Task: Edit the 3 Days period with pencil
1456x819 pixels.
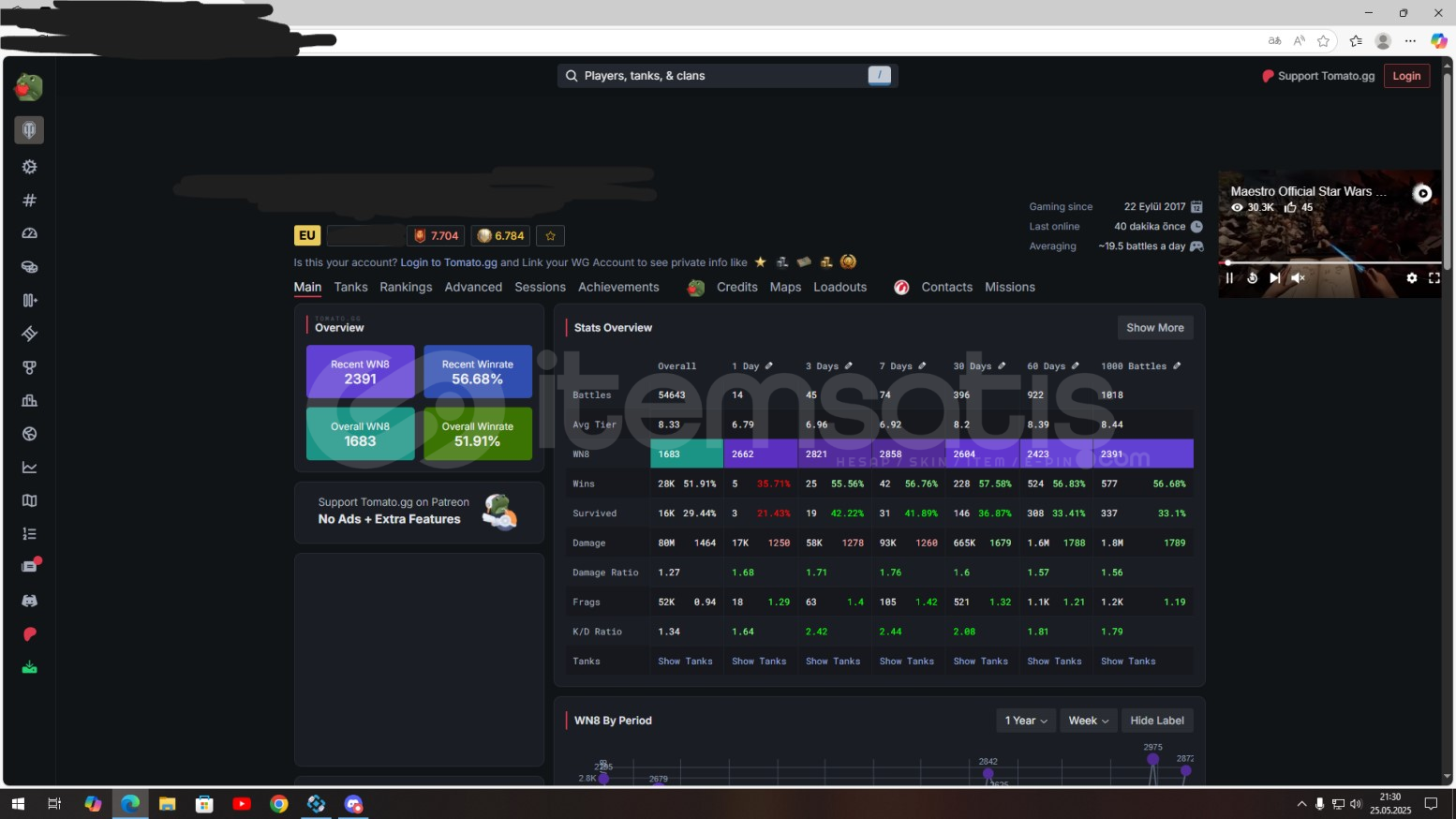Action: point(849,365)
